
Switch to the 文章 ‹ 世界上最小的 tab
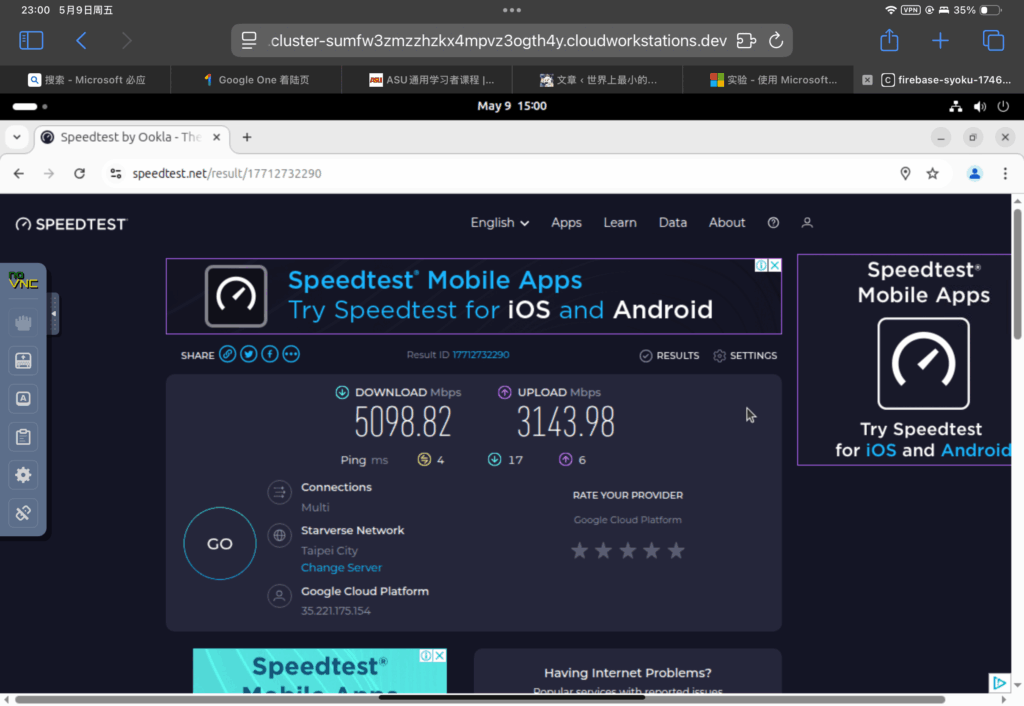tap(598, 80)
